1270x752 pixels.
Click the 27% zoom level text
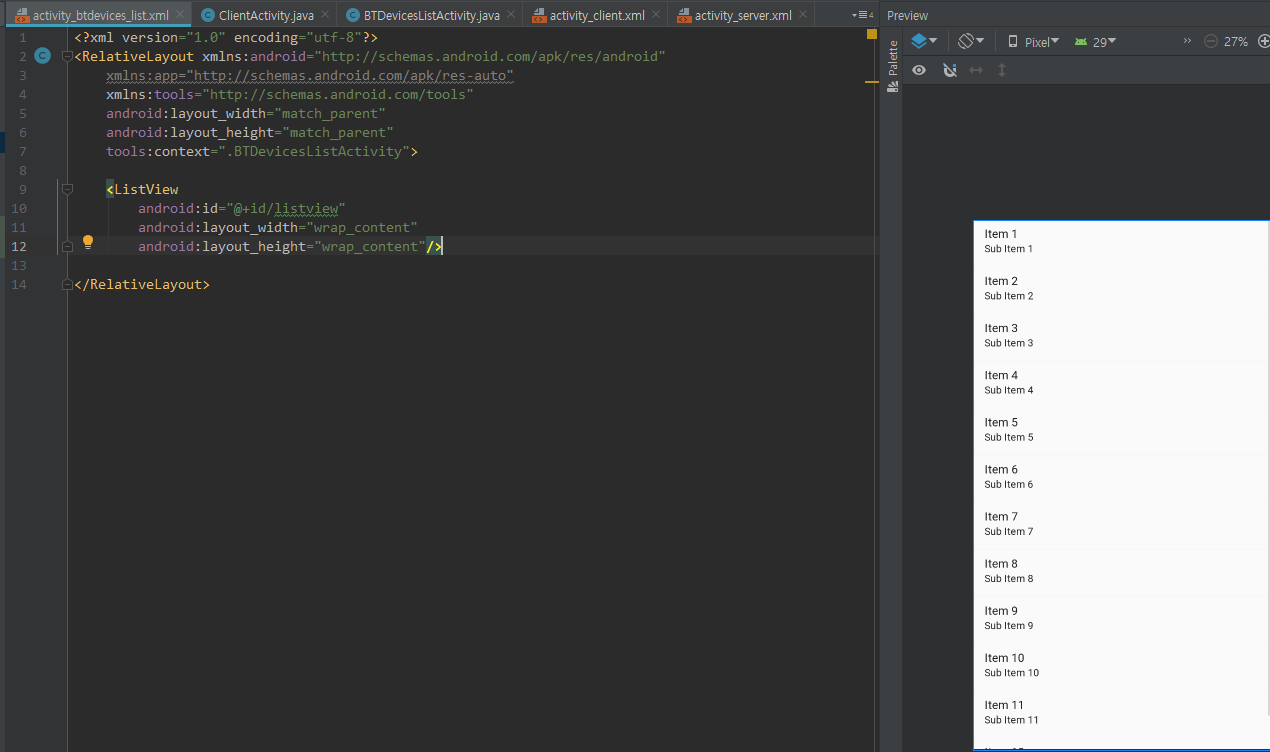1236,42
